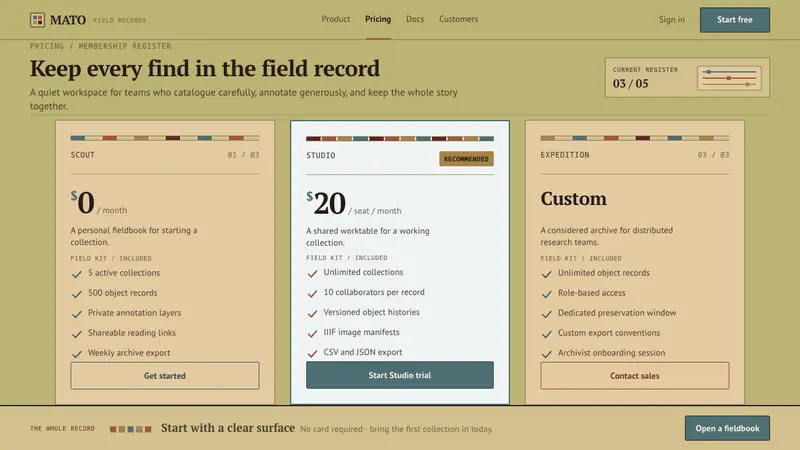Viewport: 800px width, 450px height.
Task: Click the Start free button
Action: [x=735, y=20]
